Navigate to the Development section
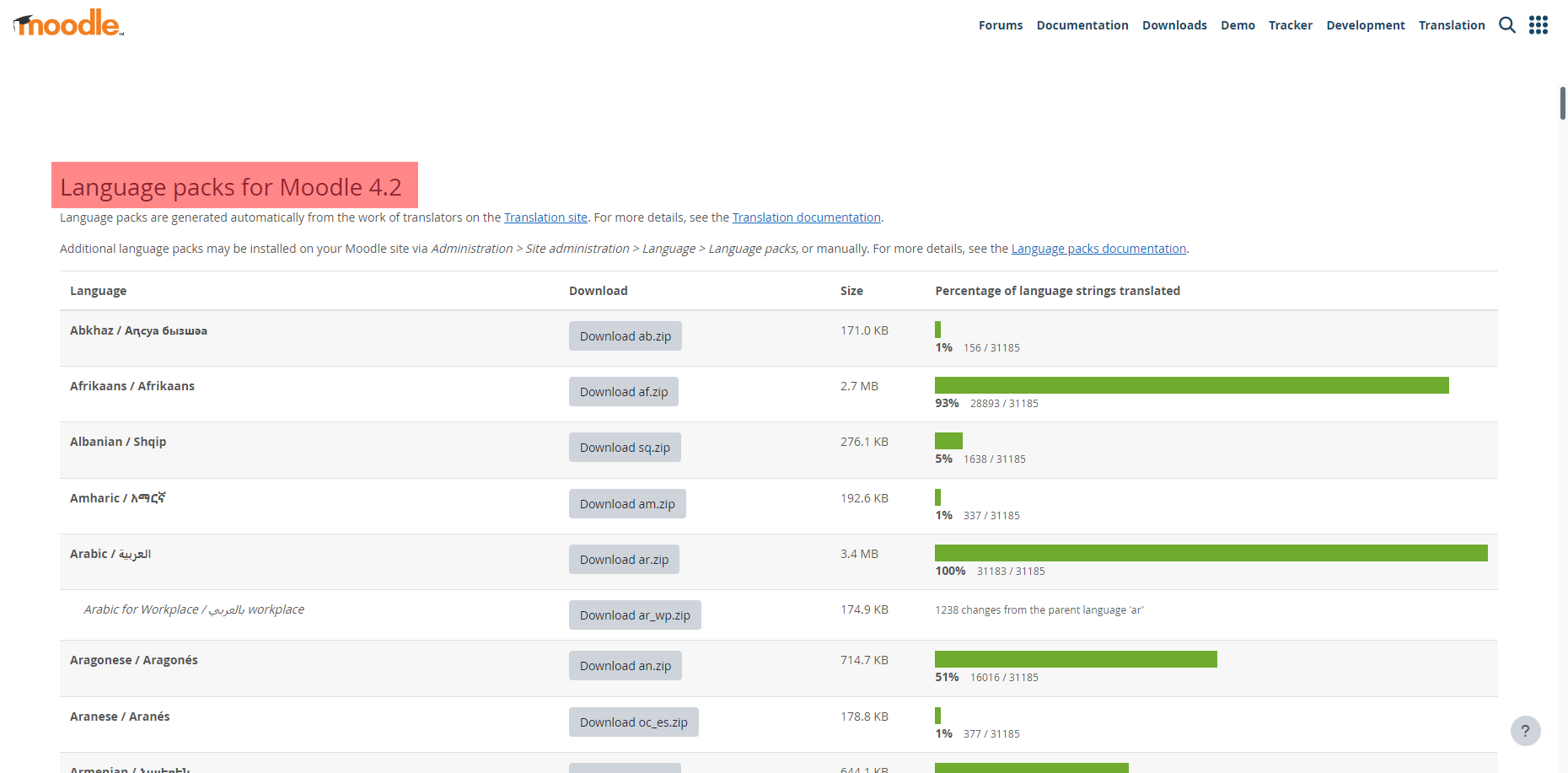 point(1366,25)
